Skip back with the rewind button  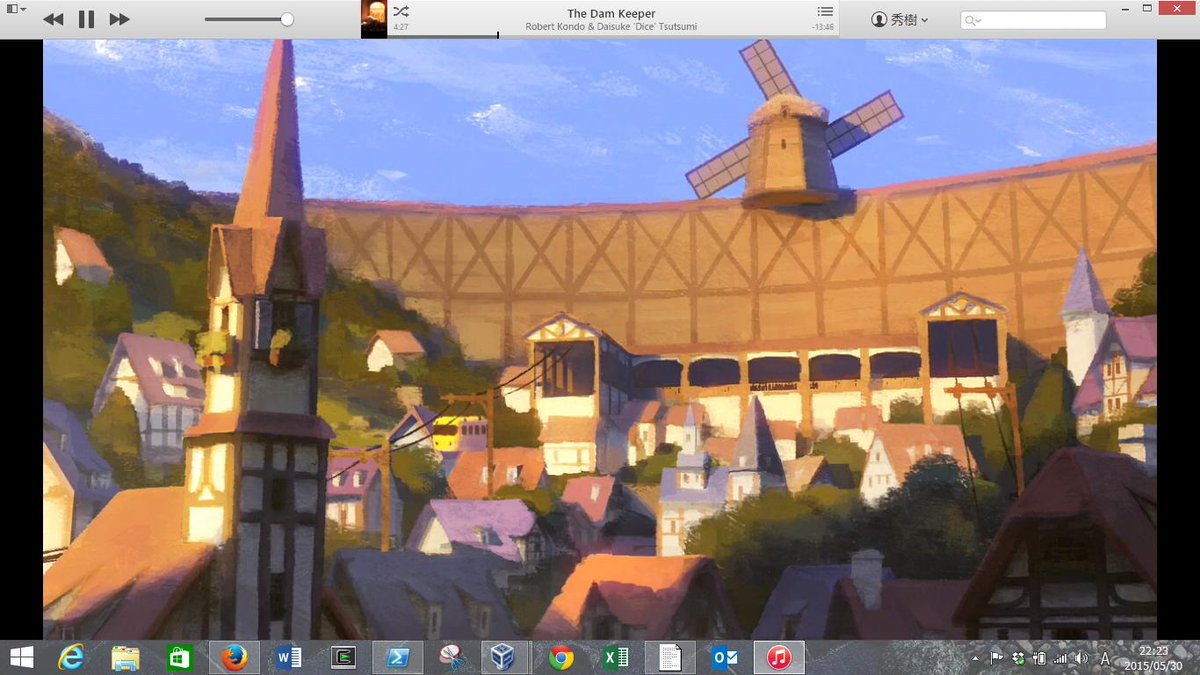click(x=54, y=19)
